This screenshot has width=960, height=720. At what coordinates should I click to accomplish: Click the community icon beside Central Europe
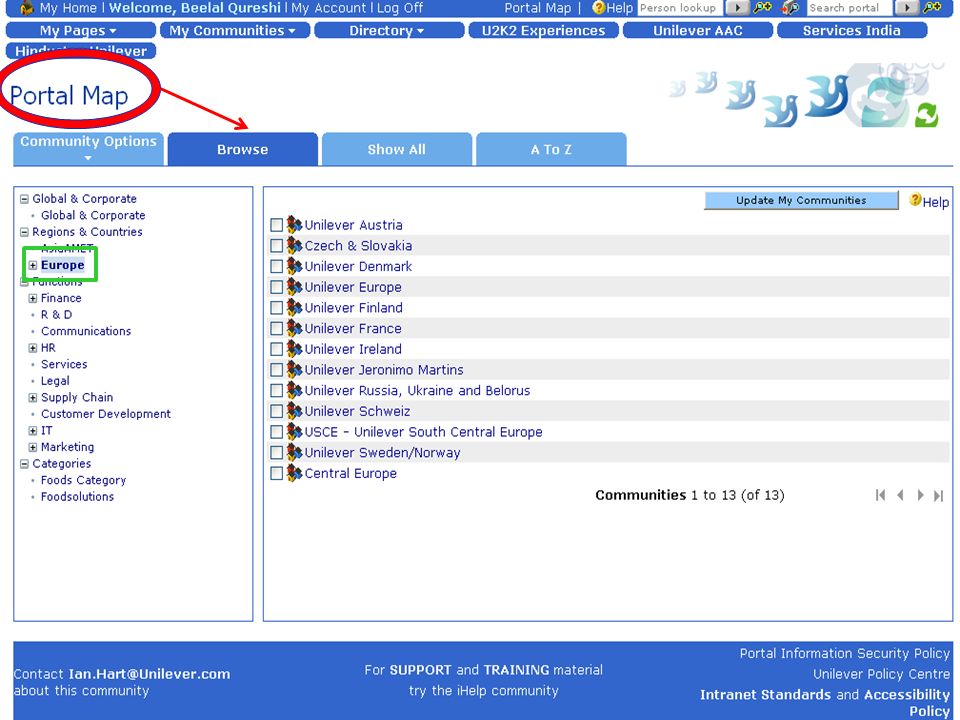294,473
